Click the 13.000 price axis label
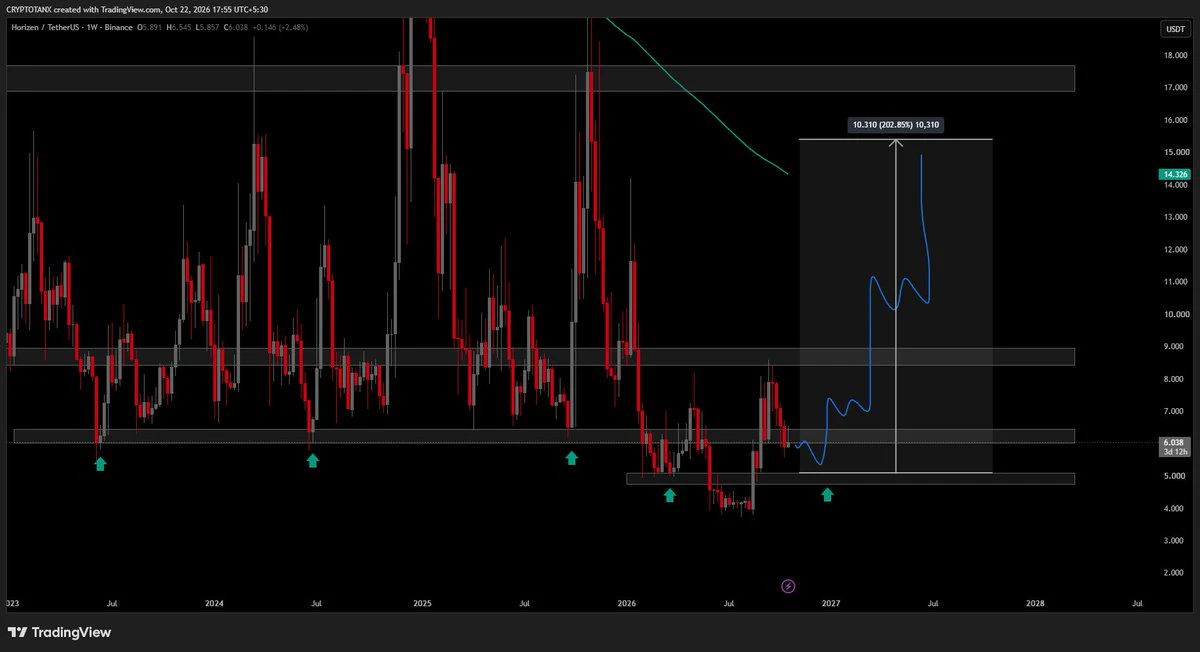This screenshot has width=1200, height=652. point(1175,217)
